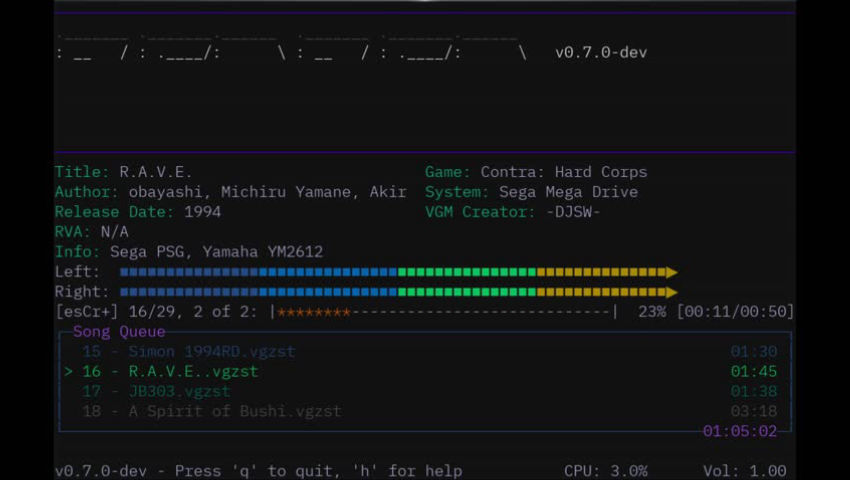The height and width of the screenshot is (480, 850).
Task: Click the Song Queue panel title
Action: (119, 331)
